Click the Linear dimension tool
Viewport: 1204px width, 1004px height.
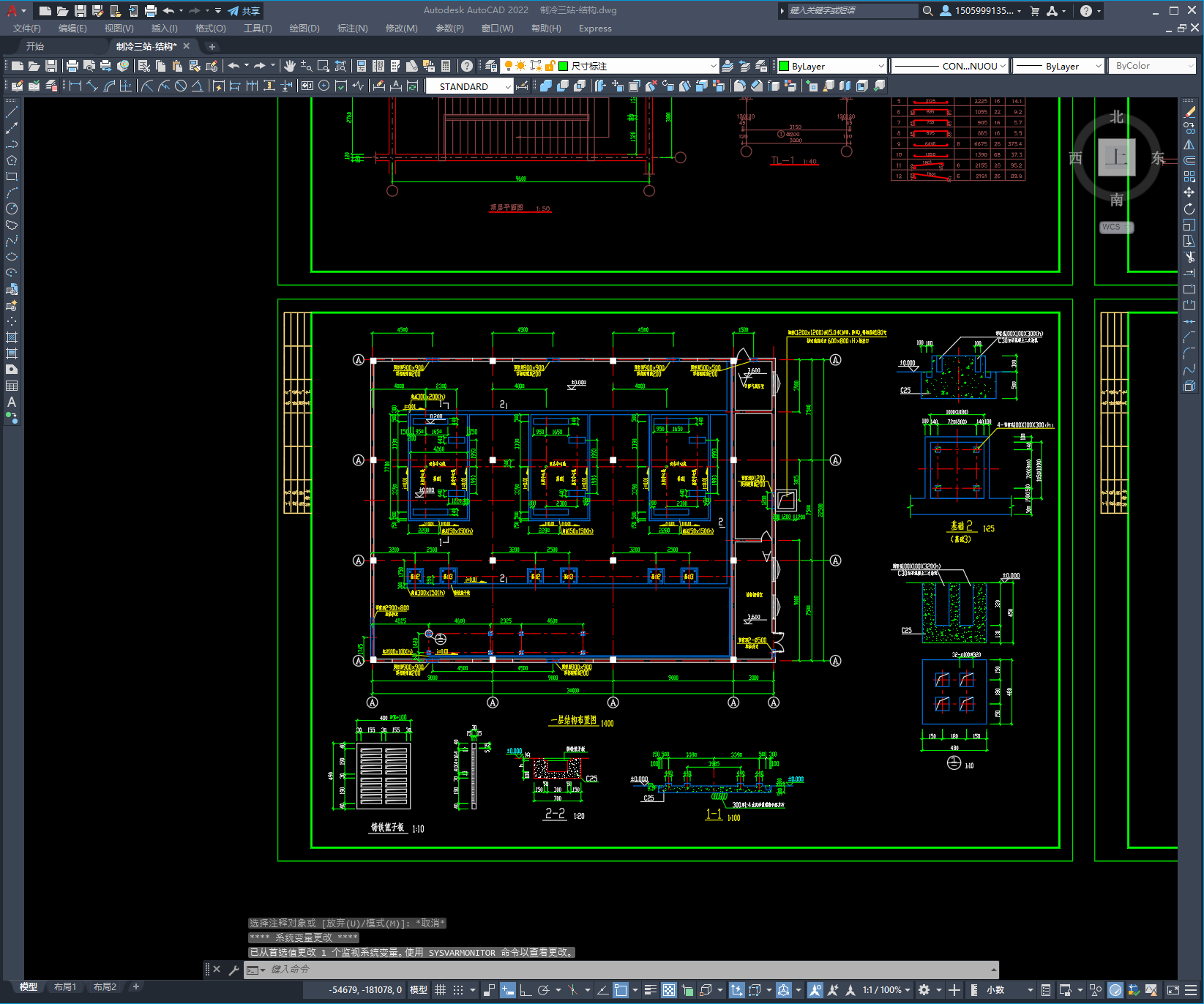[x=75, y=86]
